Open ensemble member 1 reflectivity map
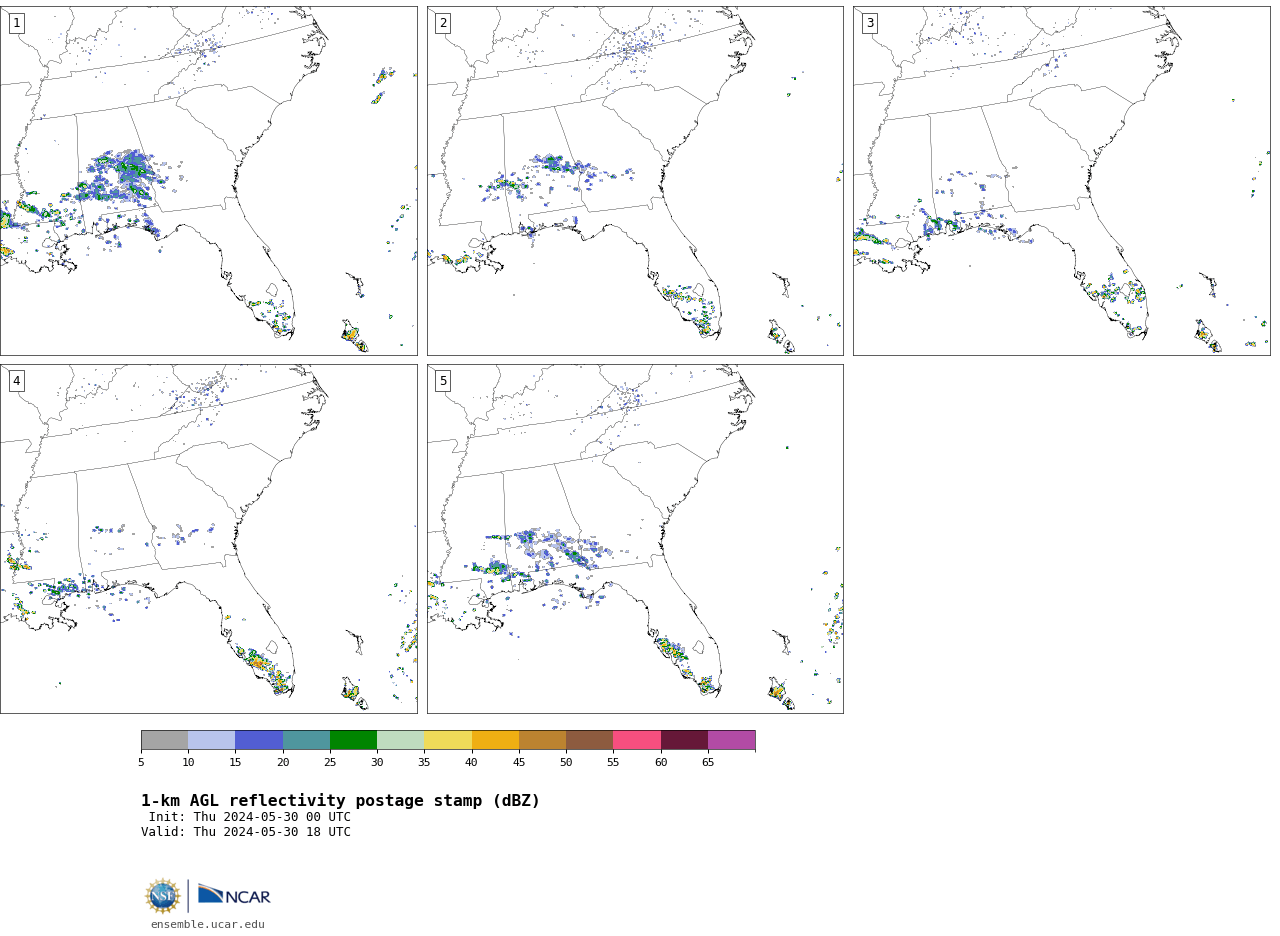The image size is (1280, 936). (x=208, y=181)
